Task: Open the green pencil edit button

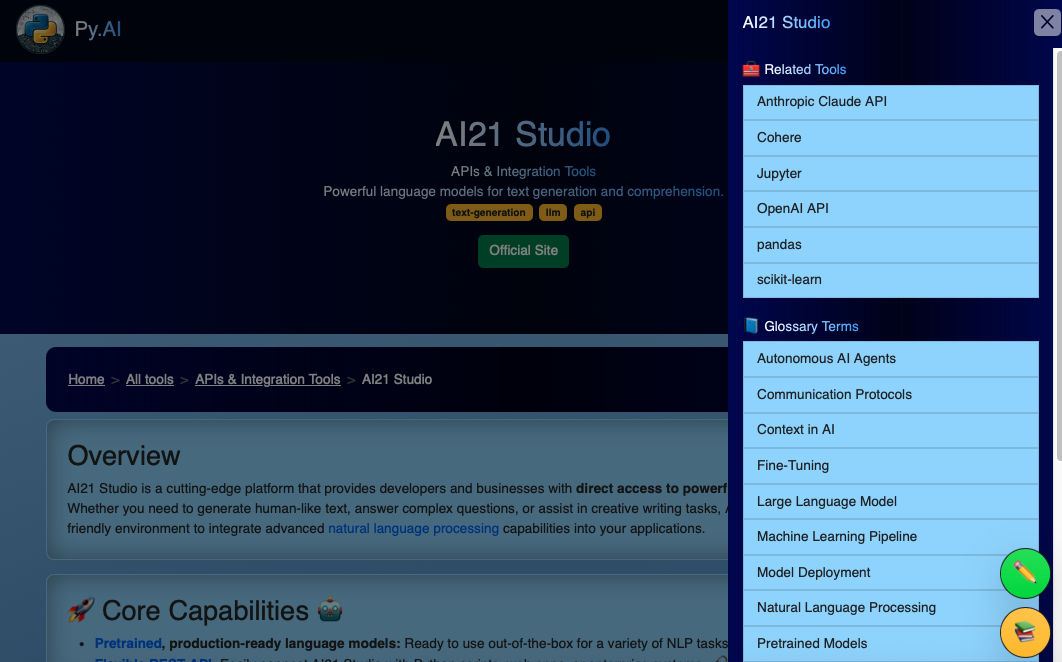Action: point(1024,573)
